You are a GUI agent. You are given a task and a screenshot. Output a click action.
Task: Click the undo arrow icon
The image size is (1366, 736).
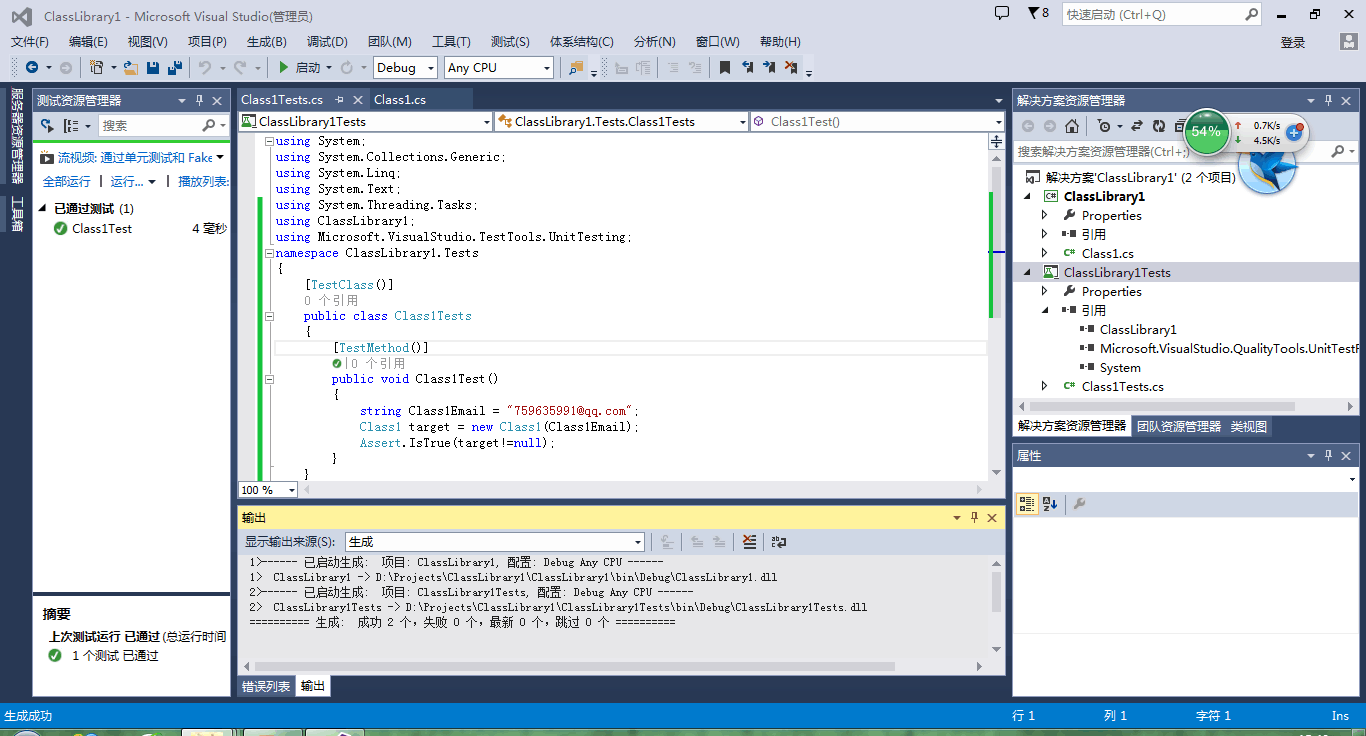pos(204,67)
